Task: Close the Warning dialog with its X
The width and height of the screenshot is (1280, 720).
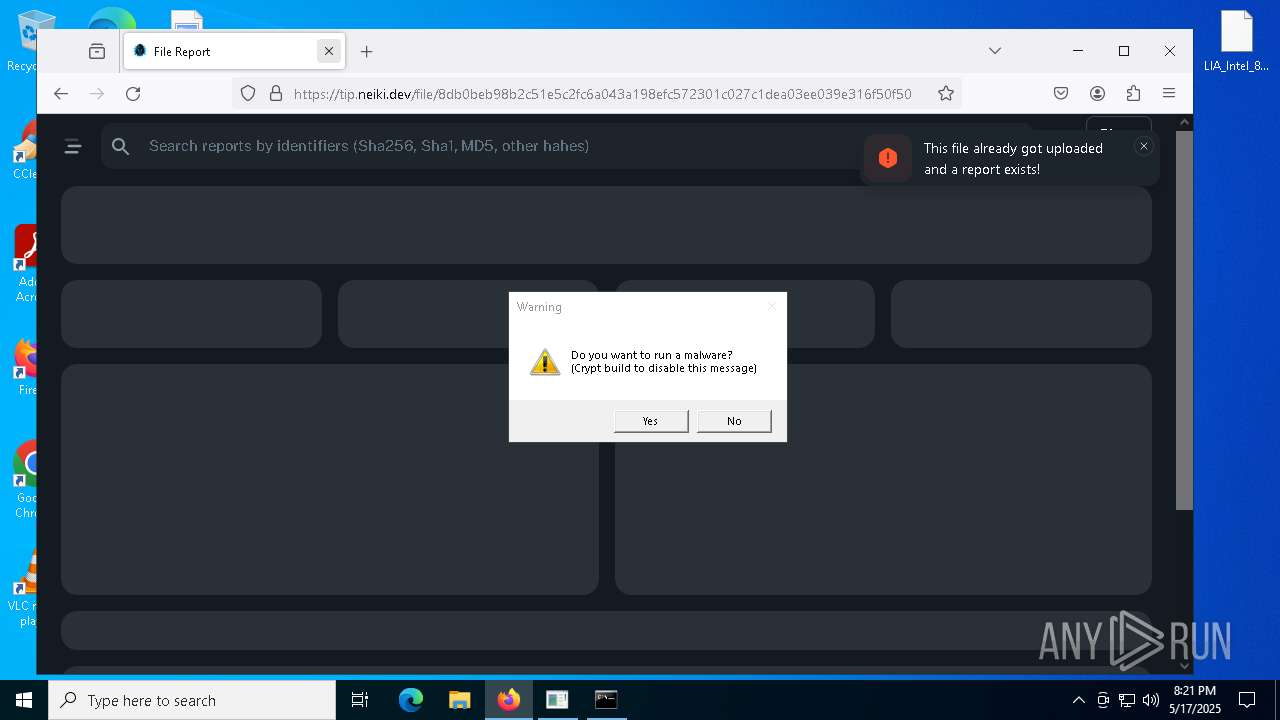Action: [x=771, y=307]
